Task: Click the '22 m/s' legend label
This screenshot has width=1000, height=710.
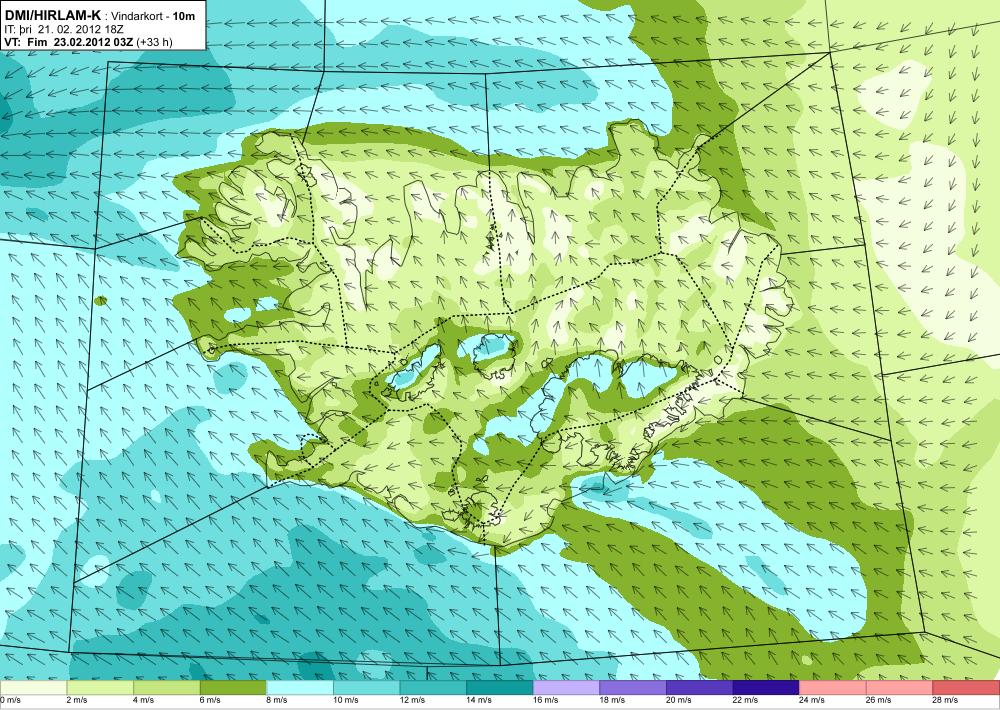Action: click(746, 700)
